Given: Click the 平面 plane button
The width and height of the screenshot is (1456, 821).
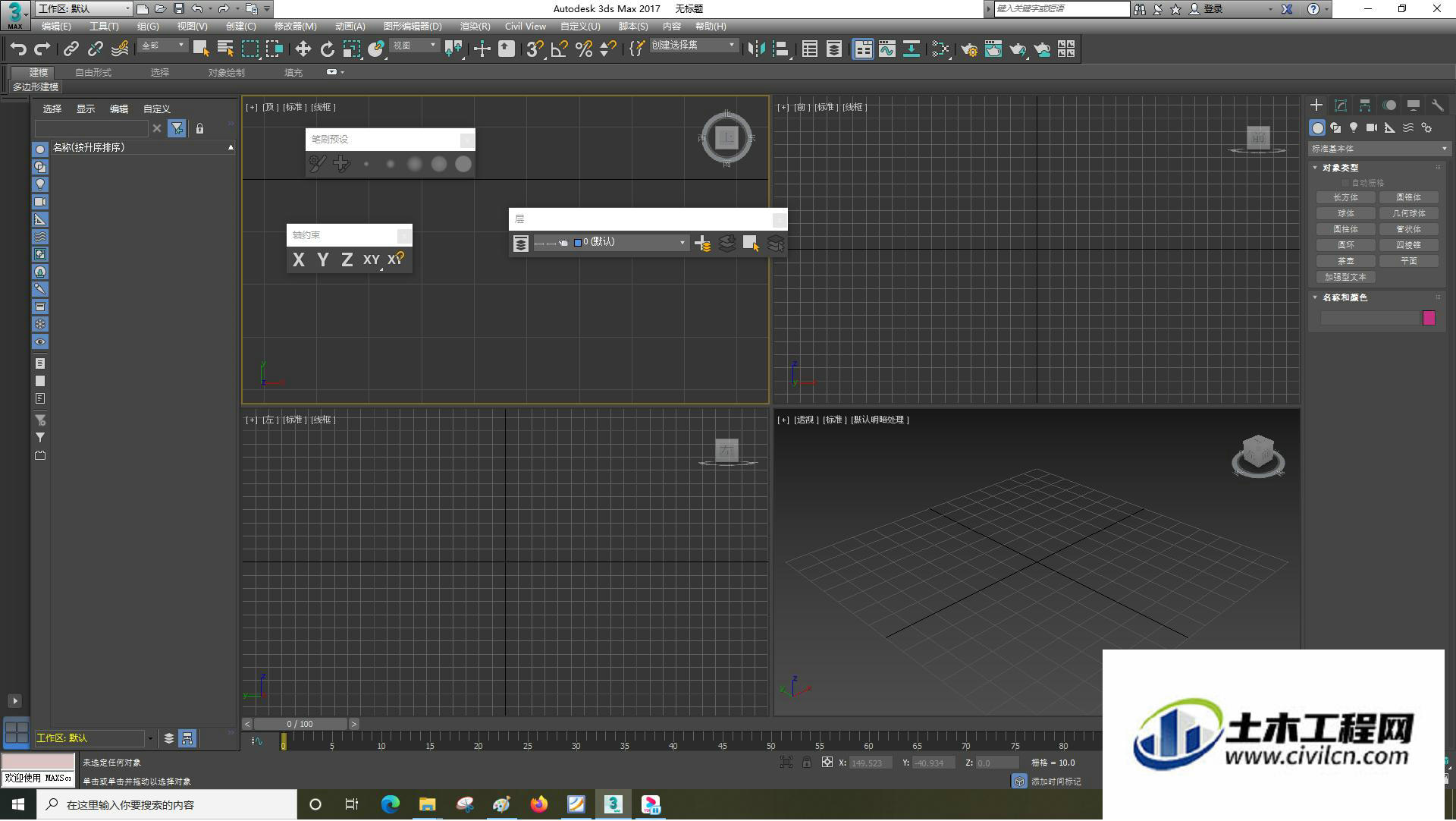Looking at the screenshot, I should click(1408, 261).
